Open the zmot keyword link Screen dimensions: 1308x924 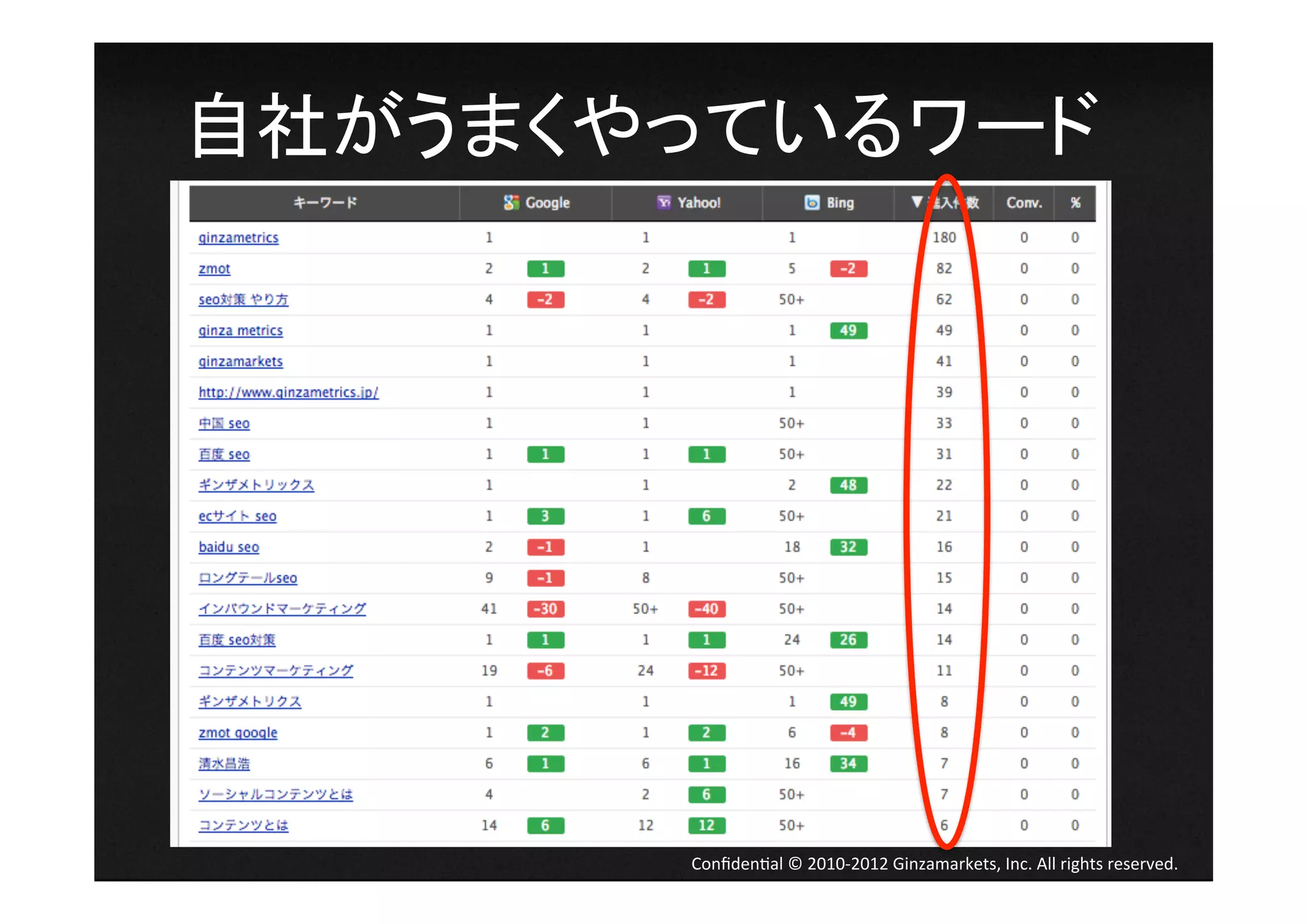pos(214,269)
